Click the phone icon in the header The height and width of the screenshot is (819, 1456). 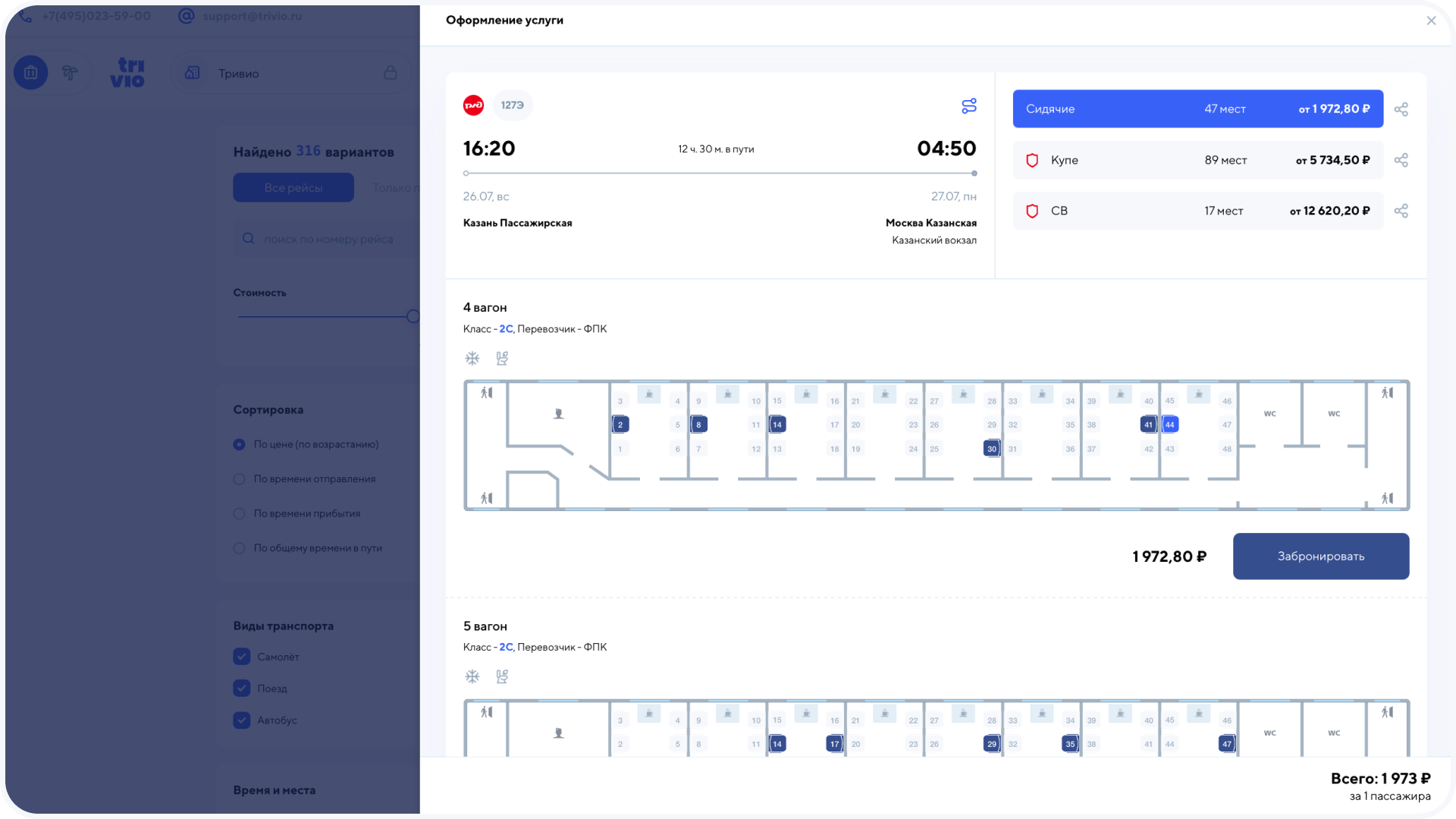click(25, 16)
